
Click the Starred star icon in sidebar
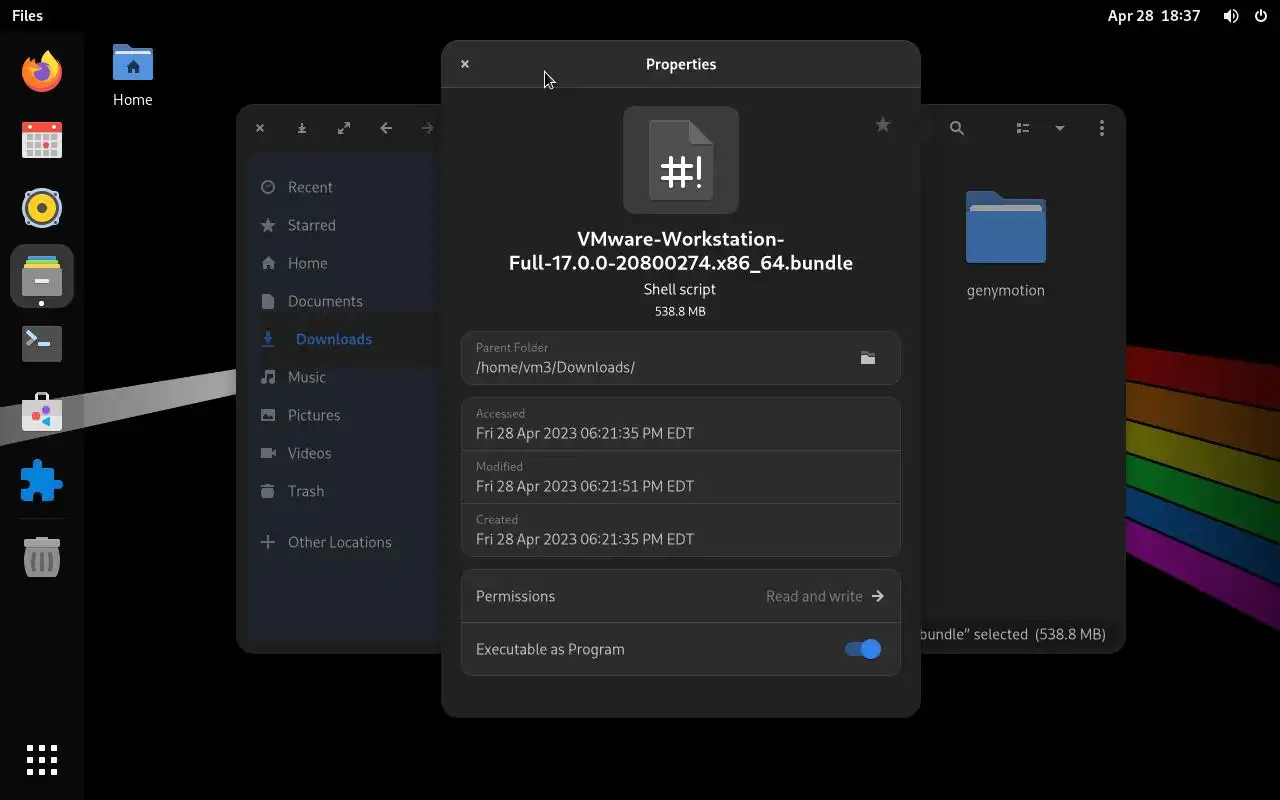268,225
